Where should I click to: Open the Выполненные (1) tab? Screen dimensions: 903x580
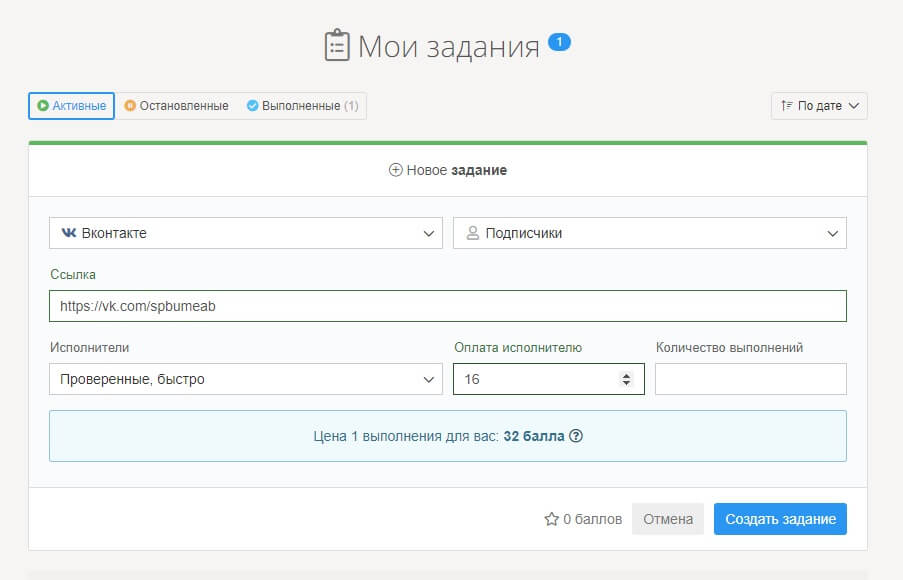[302, 106]
